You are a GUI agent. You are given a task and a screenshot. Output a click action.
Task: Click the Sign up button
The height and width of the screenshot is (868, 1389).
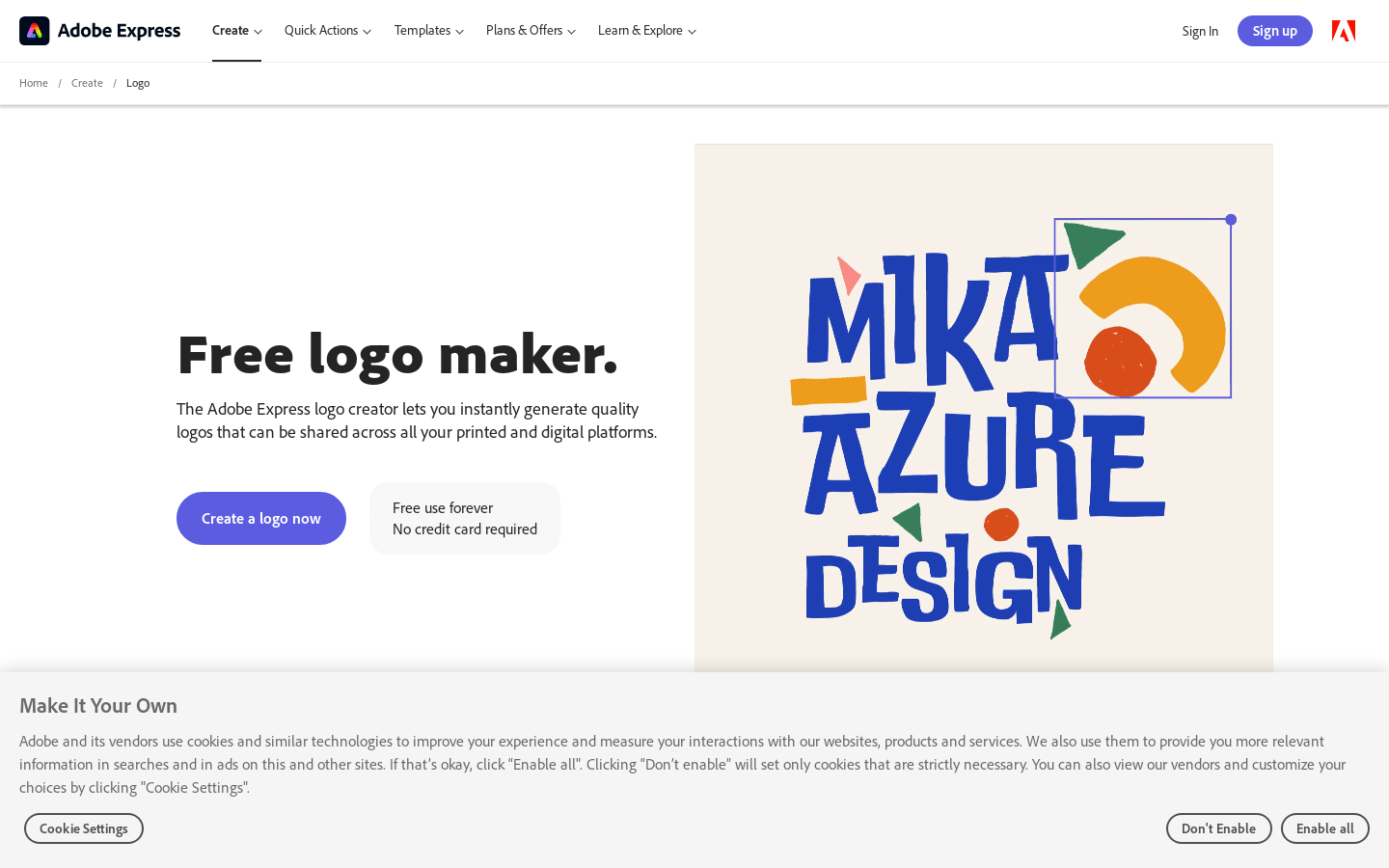pyautogui.click(x=1275, y=31)
